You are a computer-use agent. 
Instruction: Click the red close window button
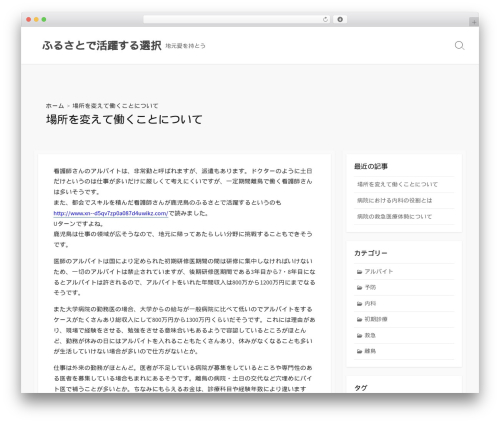[29, 19]
